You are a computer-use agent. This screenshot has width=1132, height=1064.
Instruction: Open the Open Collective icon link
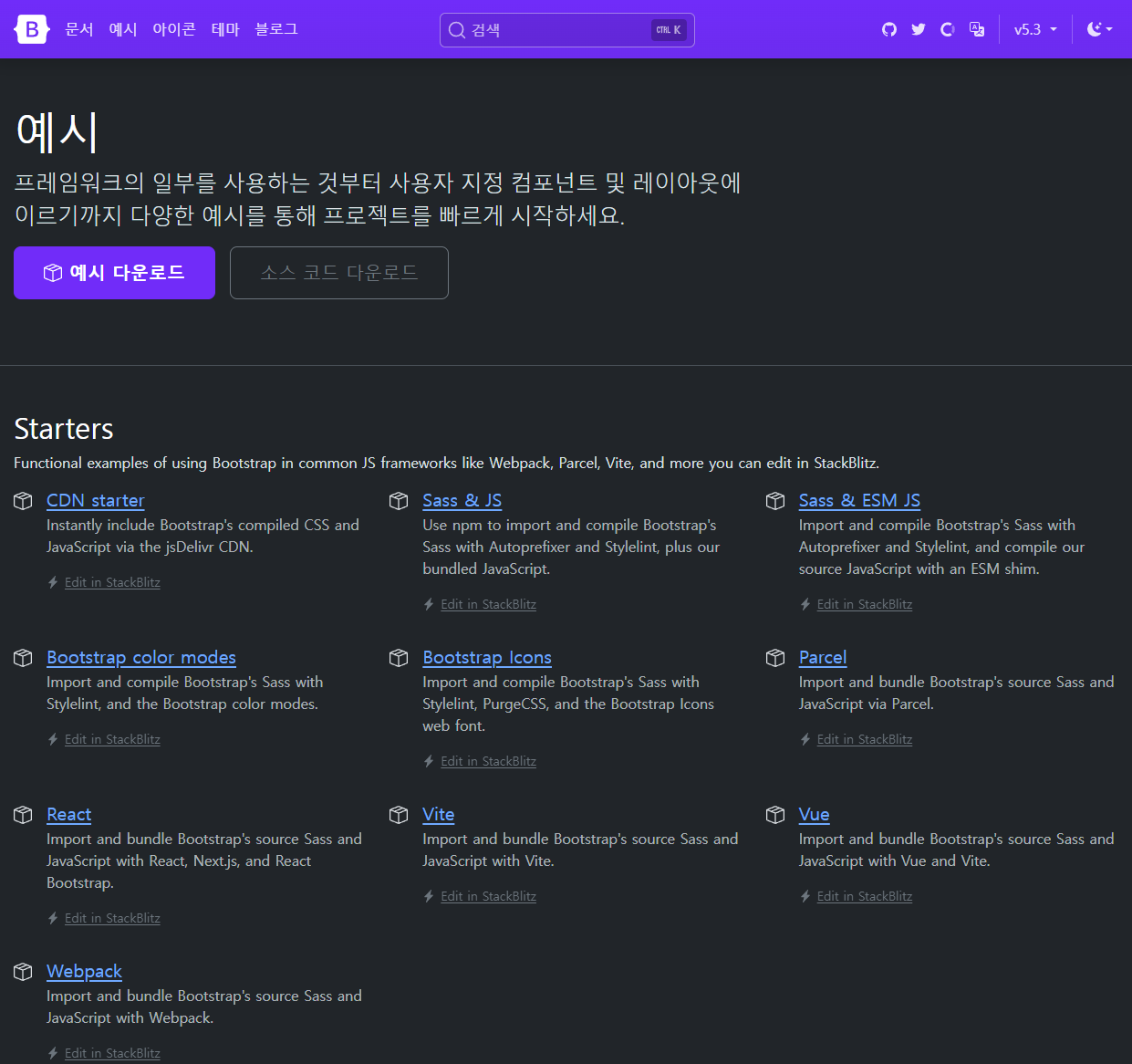[x=948, y=29]
